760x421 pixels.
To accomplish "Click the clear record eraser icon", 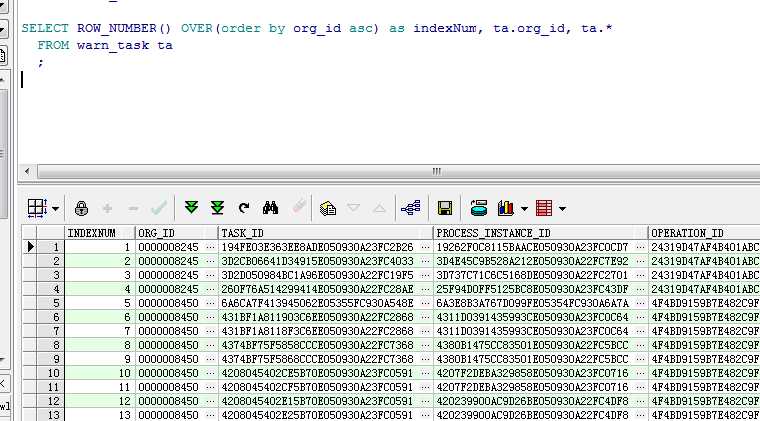I will [x=299, y=207].
